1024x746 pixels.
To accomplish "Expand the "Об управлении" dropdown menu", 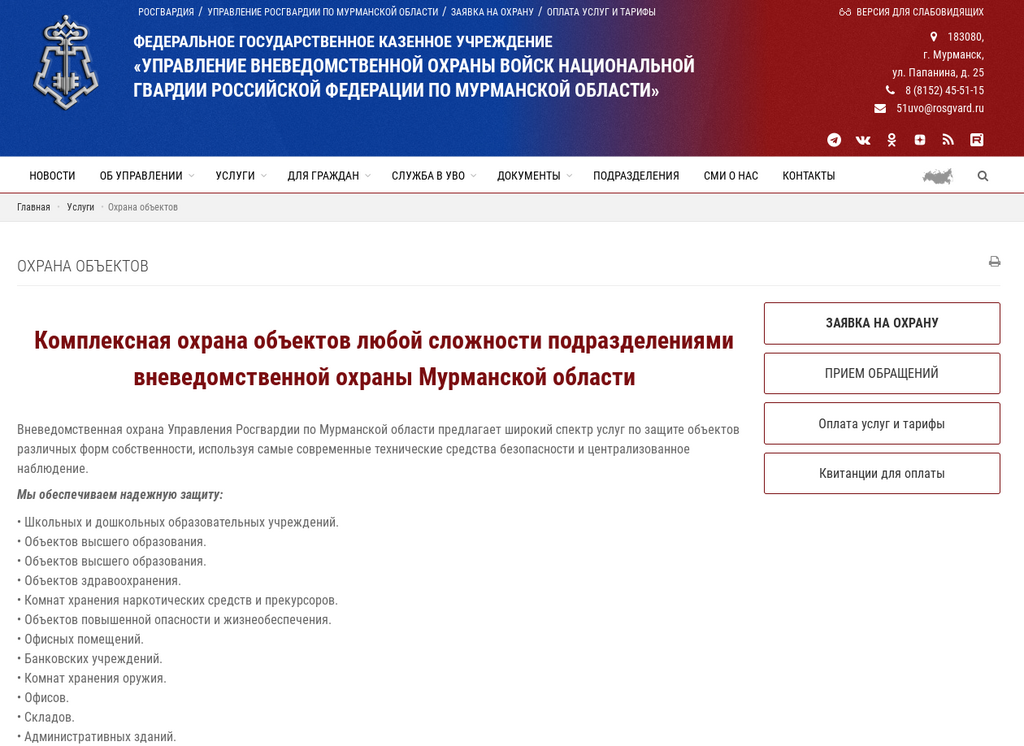I will pyautogui.click(x=146, y=176).
